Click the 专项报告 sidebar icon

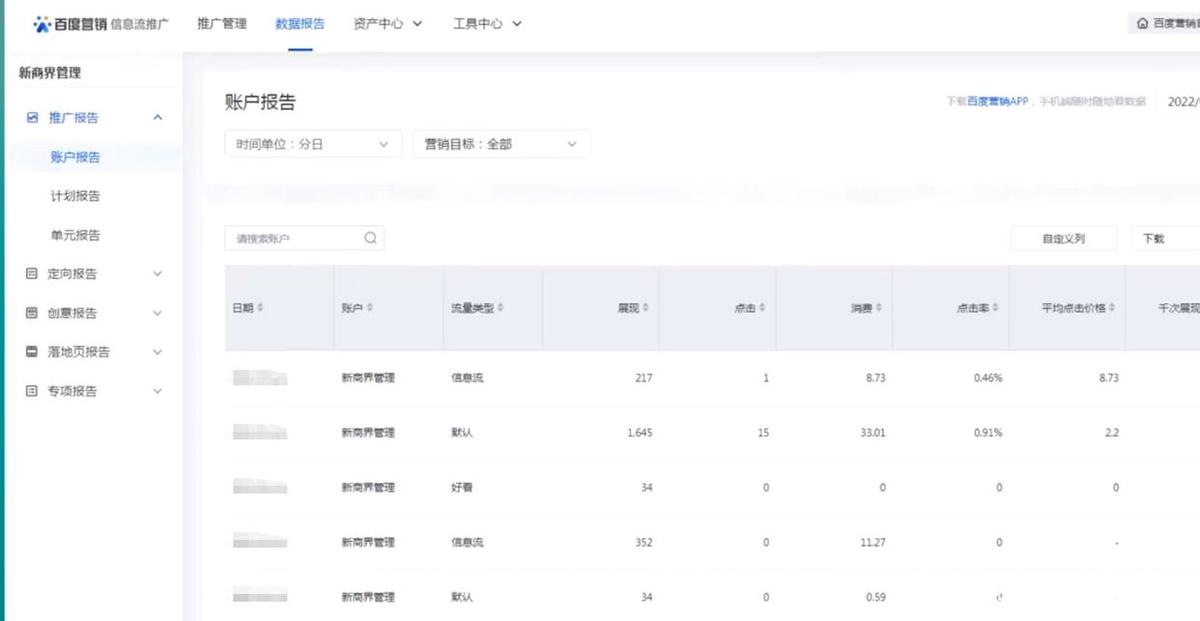[x=32, y=391]
